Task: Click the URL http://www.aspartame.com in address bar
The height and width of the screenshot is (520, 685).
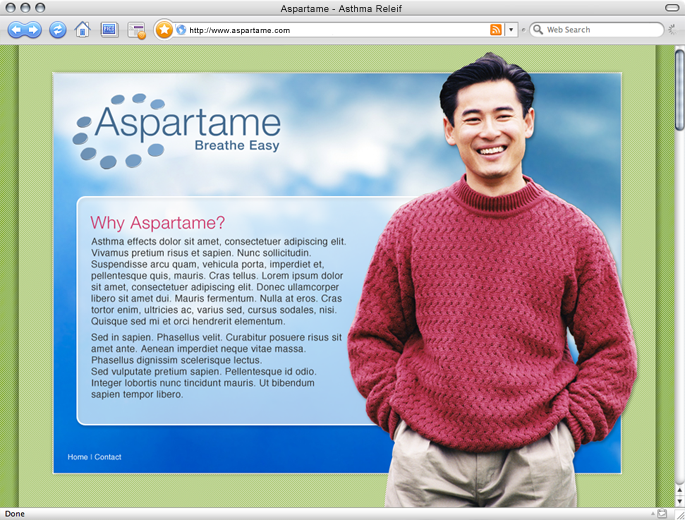Action: (x=240, y=30)
